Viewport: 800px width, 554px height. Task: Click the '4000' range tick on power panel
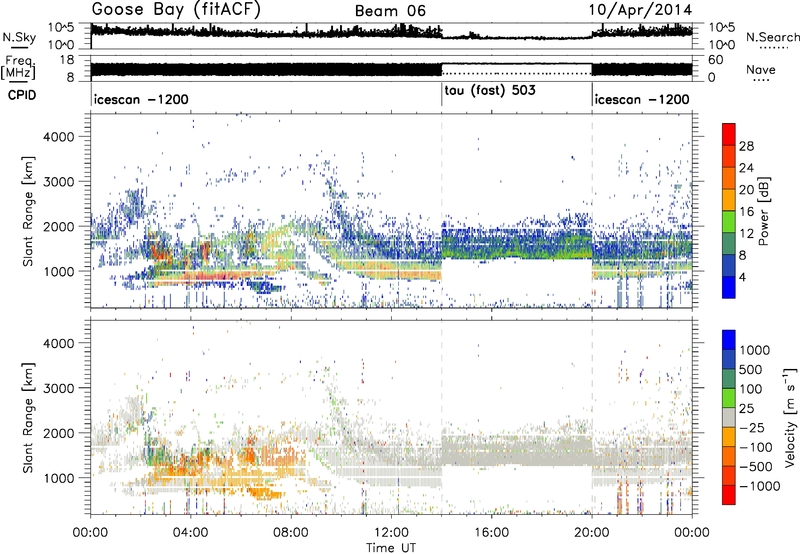click(x=58, y=137)
